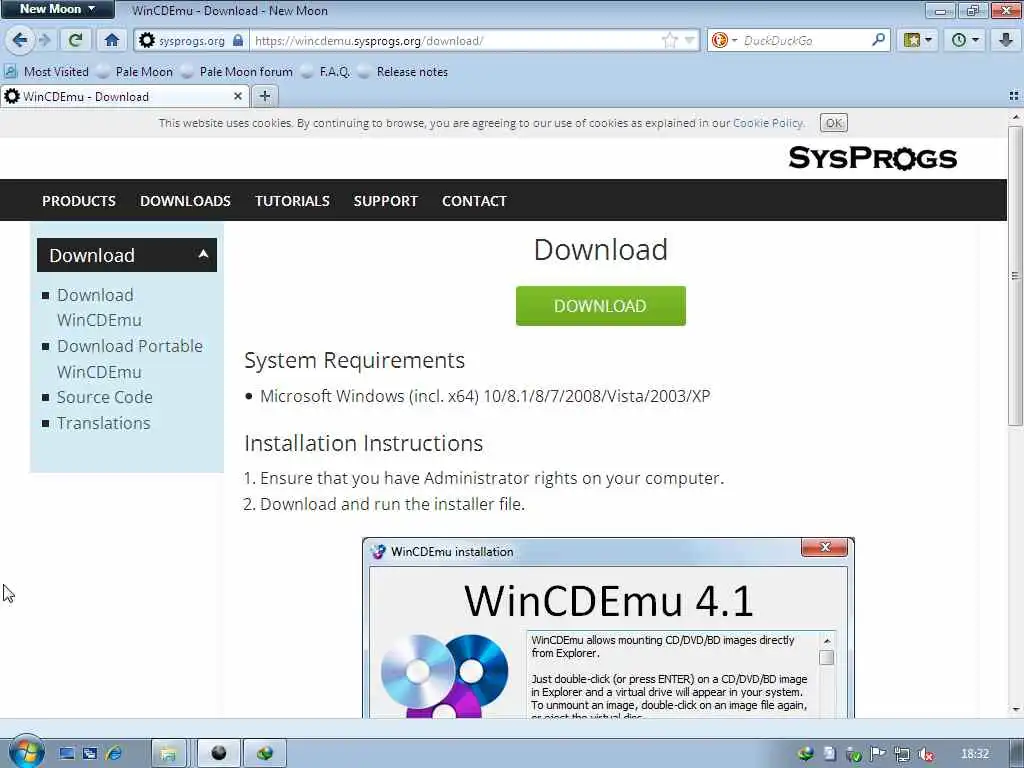The height and width of the screenshot is (768, 1024).
Task: Select the WinCDEmu - Download tab
Action: coord(118,97)
